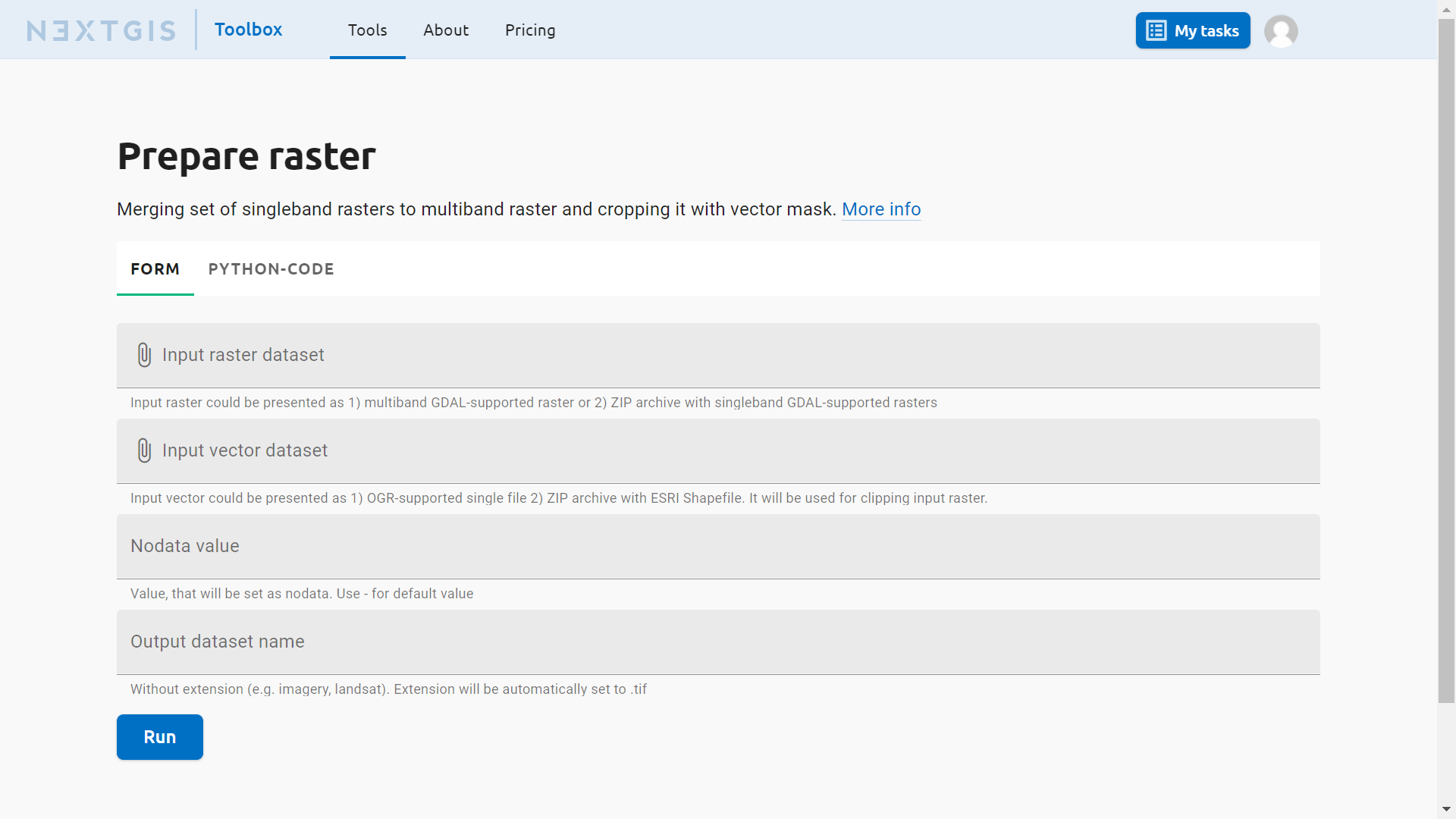The height and width of the screenshot is (819, 1456).
Task: Click the Run button
Action: click(x=159, y=736)
